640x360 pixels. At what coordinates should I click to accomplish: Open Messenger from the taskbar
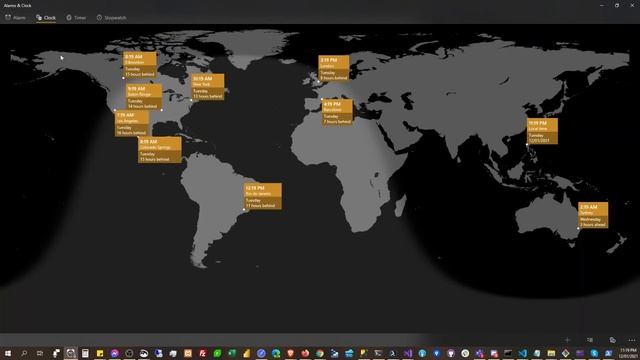tap(115, 353)
